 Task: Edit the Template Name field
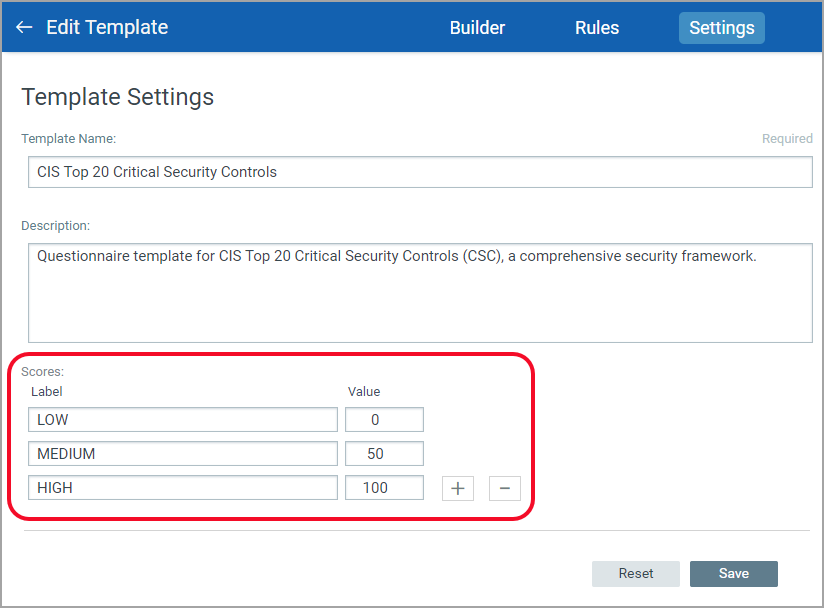click(x=420, y=172)
